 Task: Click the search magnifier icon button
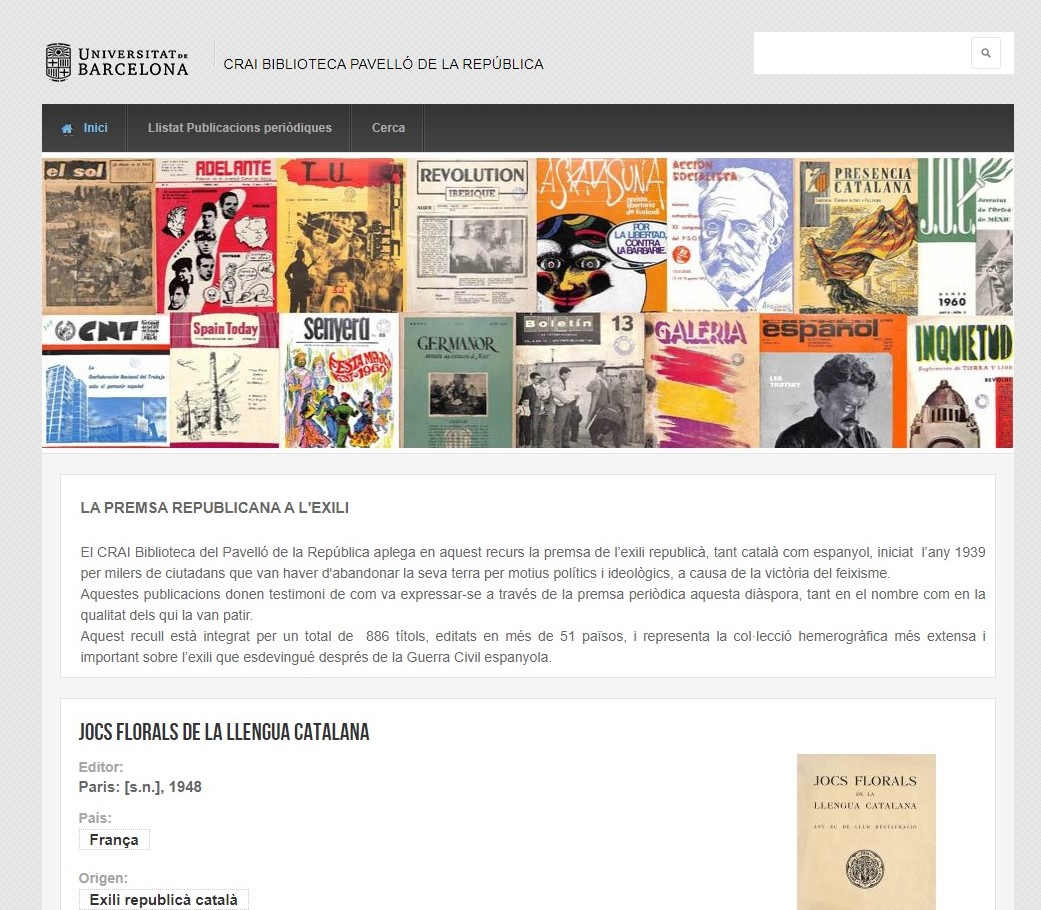985,53
